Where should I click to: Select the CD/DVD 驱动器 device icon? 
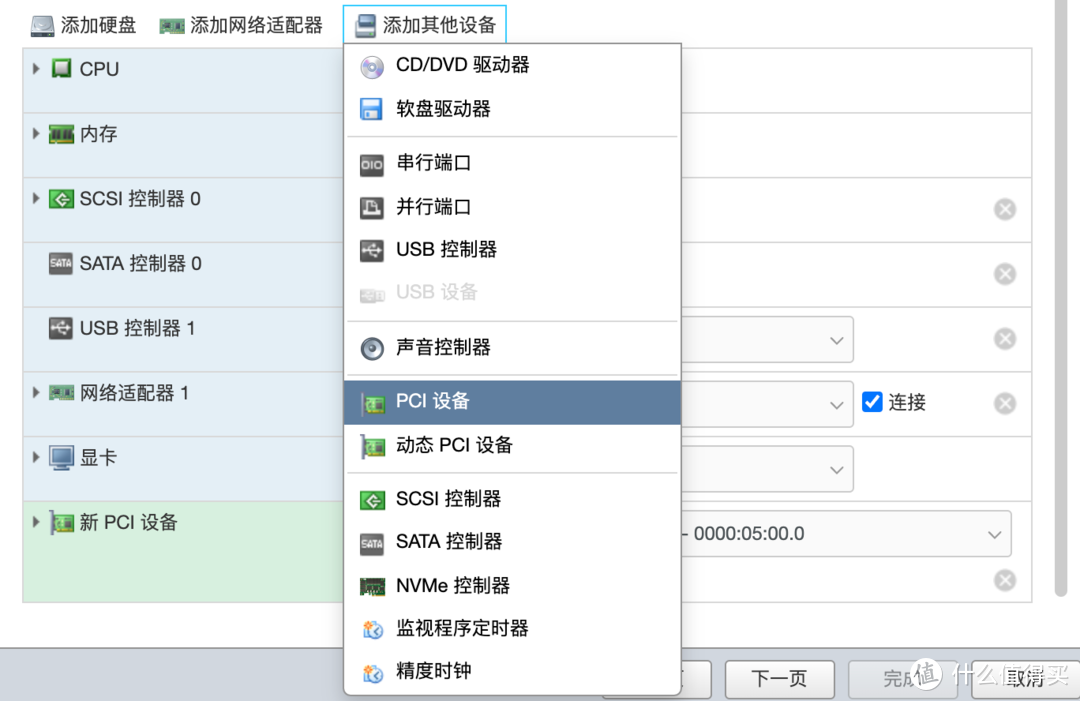click(371, 65)
